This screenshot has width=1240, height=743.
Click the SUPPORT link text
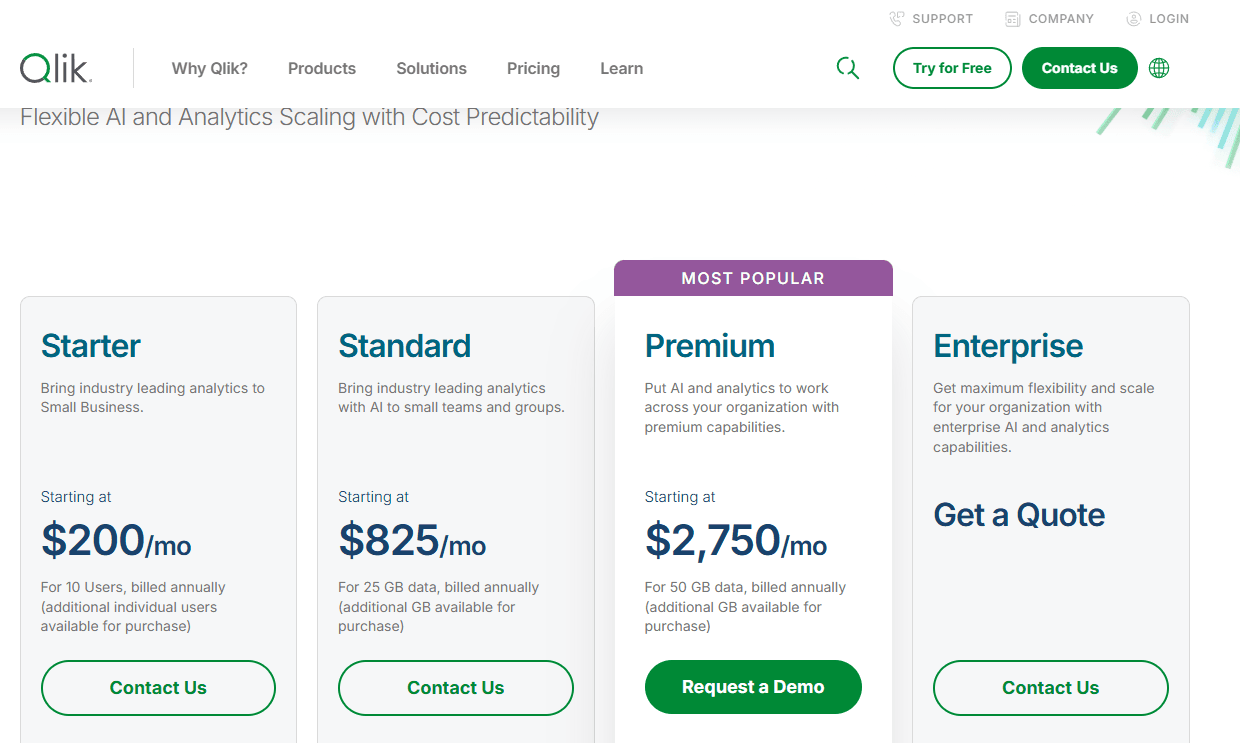[942, 19]
